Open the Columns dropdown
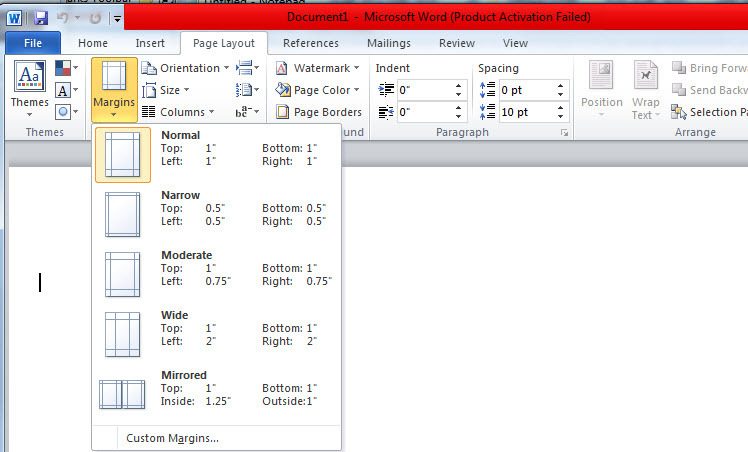Screen dimensions: 748x452 pos(178,112)
